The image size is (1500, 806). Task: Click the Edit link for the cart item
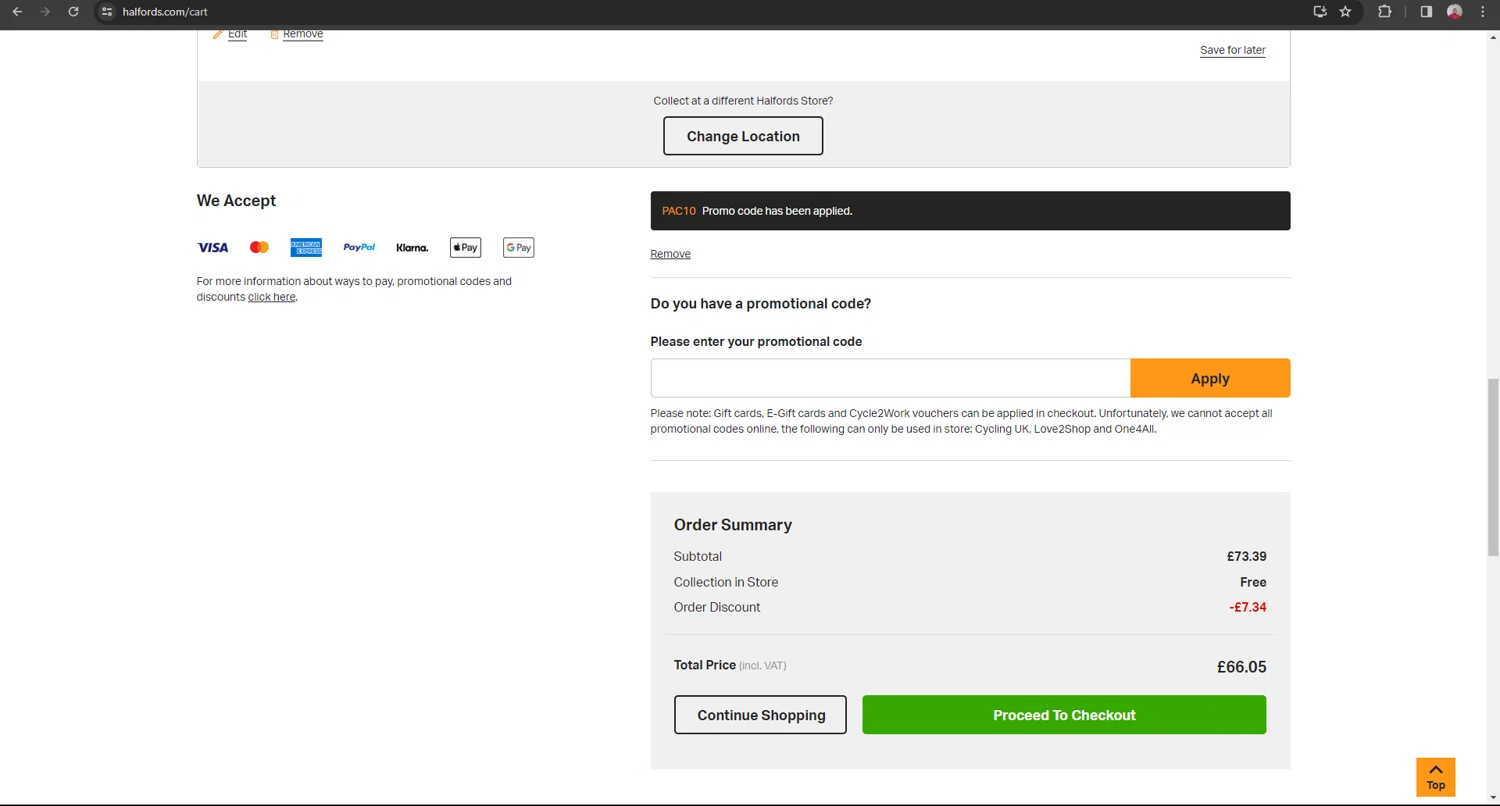point(237,34)
